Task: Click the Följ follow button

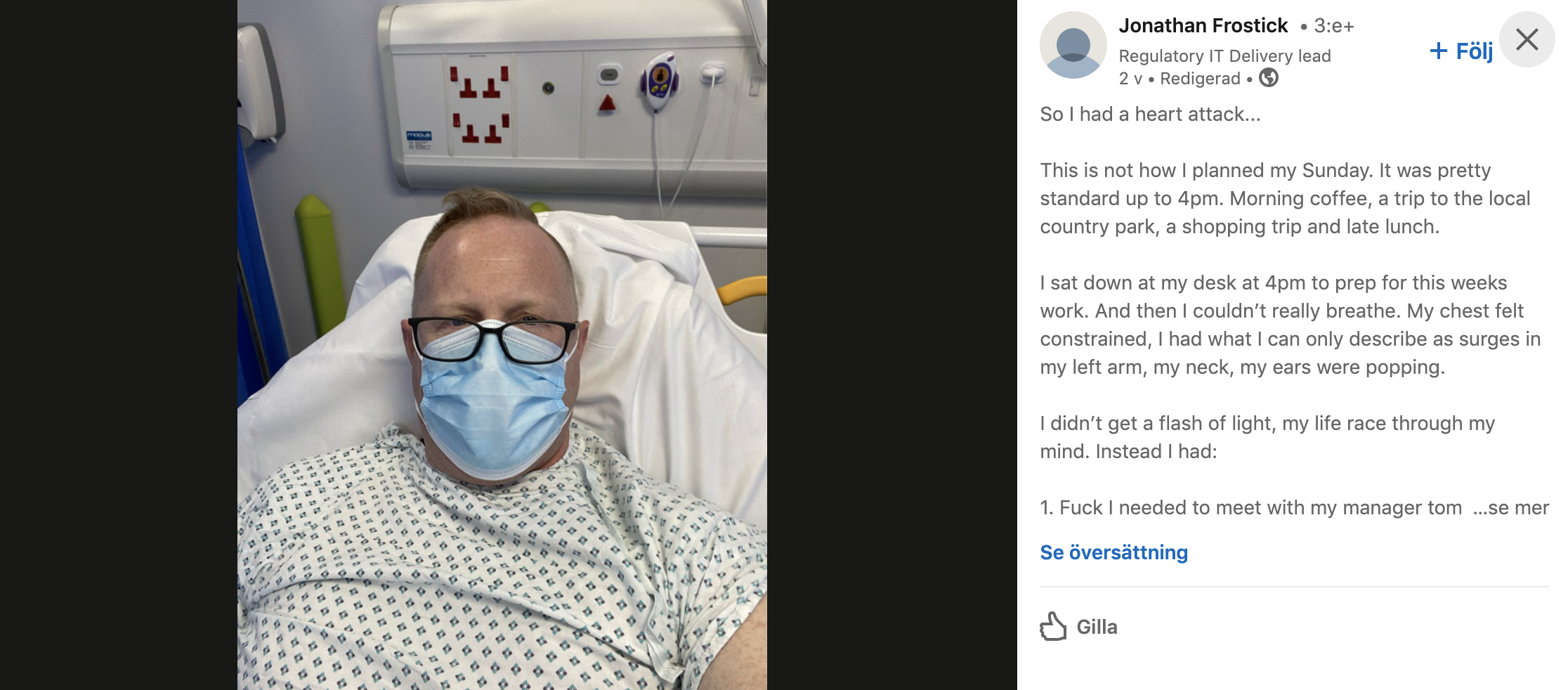Action: [1461, 51]
